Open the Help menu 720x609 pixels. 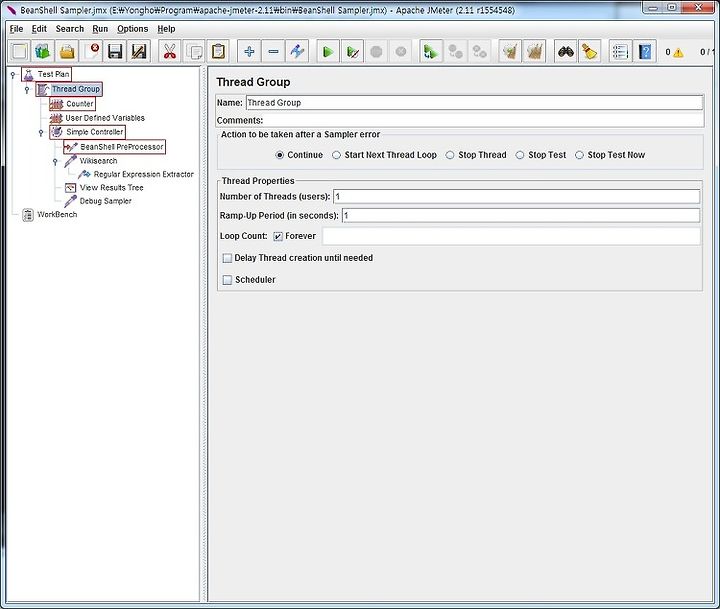pyautogui.click(x=166, y=29)
